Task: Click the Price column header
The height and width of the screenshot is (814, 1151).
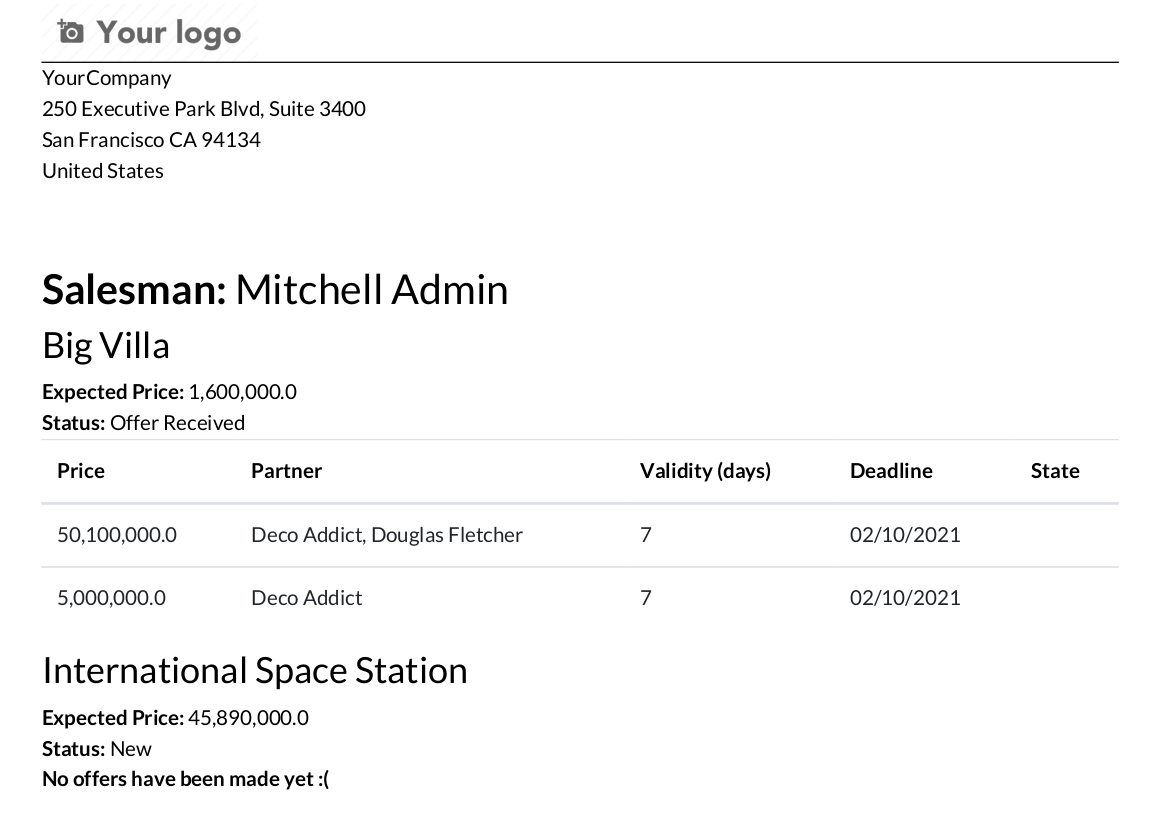Action: click(80, 470)
